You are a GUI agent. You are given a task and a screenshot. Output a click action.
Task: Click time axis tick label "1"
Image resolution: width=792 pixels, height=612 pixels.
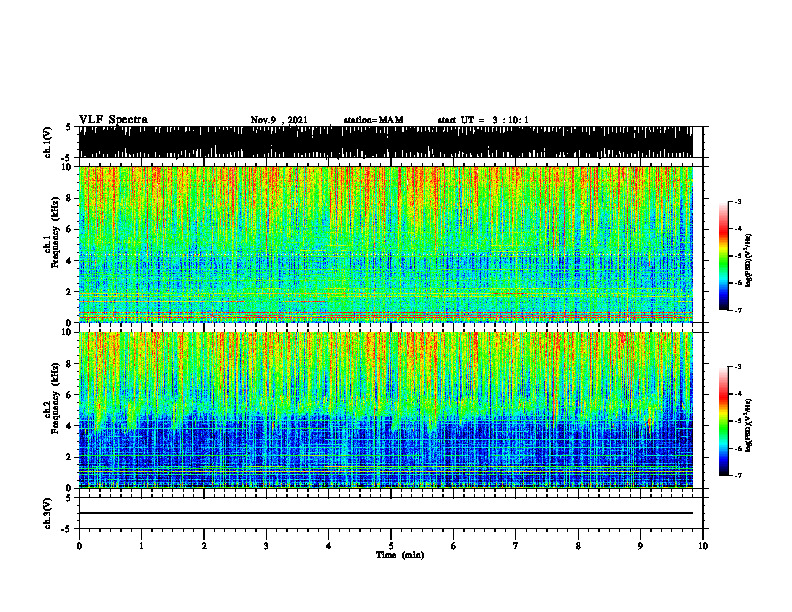click(x=141, y=546)
